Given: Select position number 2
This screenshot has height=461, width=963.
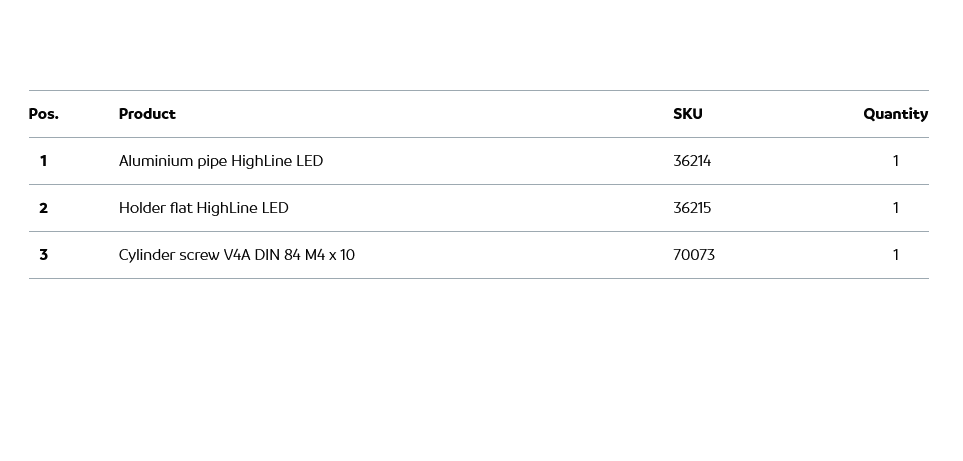Looking at the screenshot, I should tap(43, 208).
